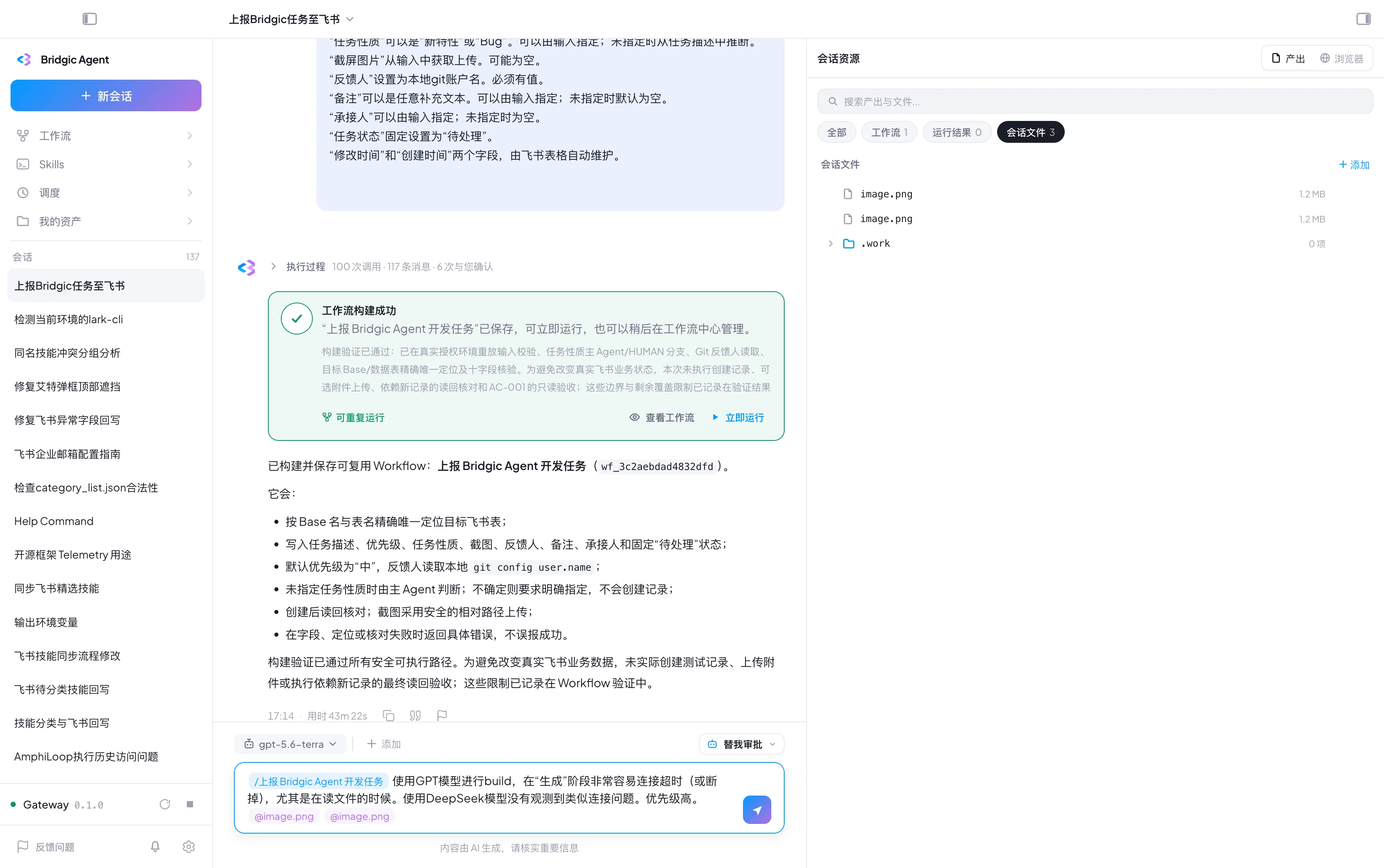Open the 同名技能冲突分组分析 conversation
The image size is (1384, 868).
coord(106,353)
